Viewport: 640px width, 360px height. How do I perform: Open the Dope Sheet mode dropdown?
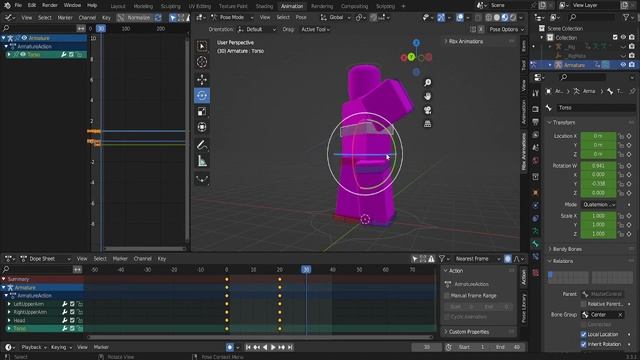(x=45, y=259)
